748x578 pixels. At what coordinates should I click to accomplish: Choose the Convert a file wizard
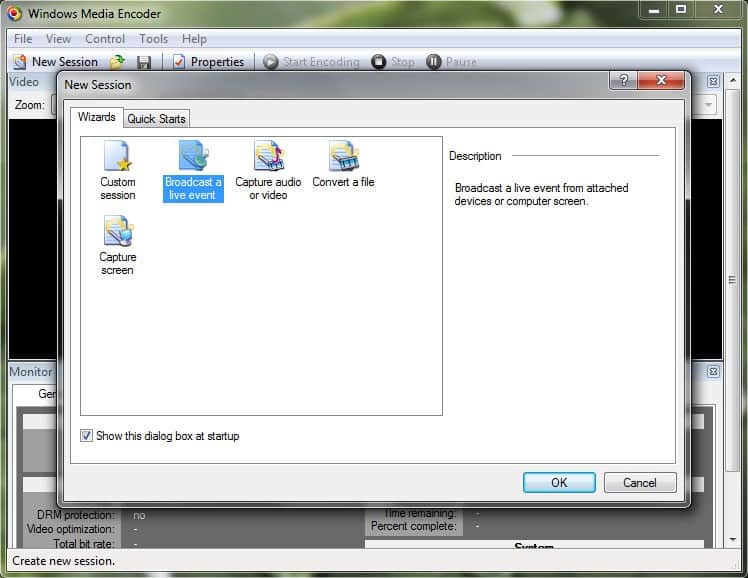tap(343, 164)
